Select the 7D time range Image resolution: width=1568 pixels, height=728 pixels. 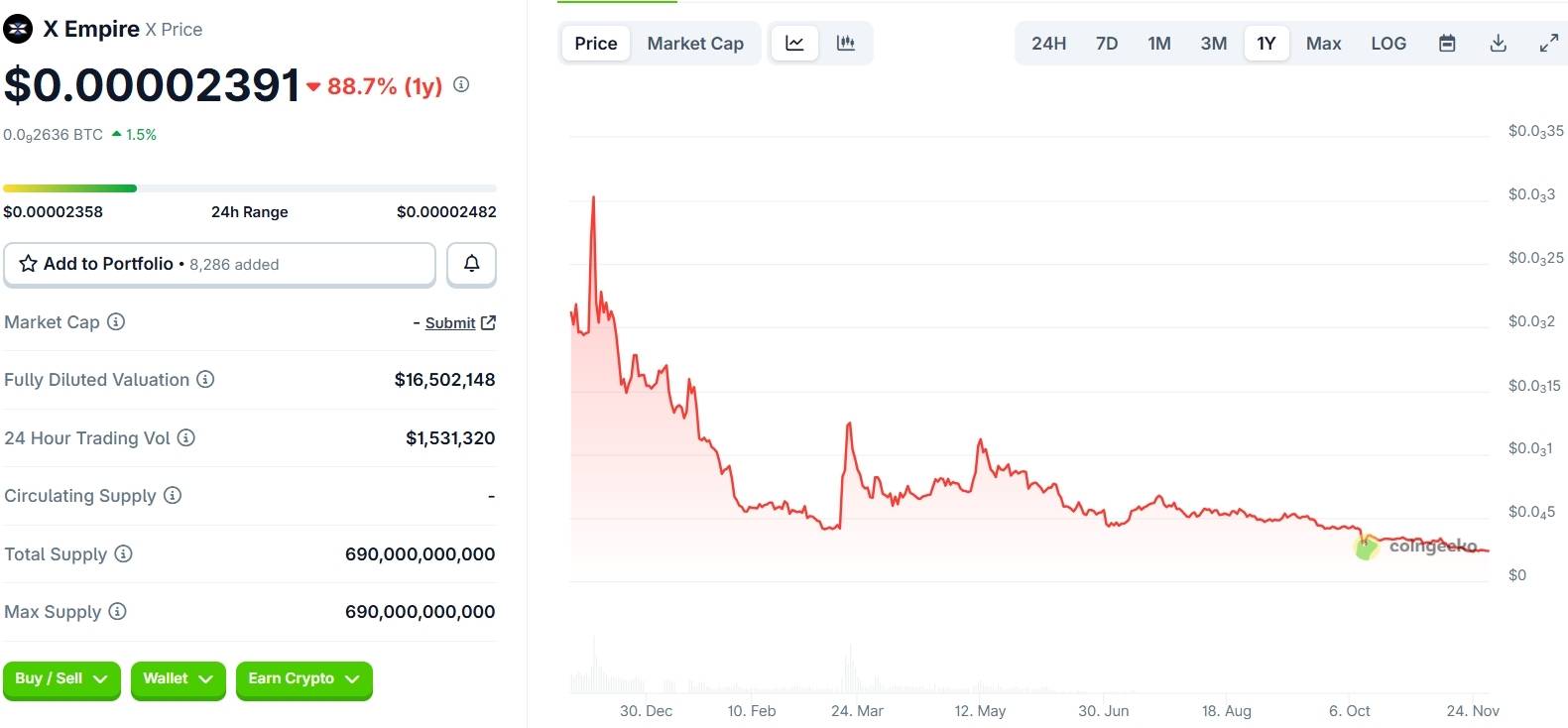coord(1107,44)
